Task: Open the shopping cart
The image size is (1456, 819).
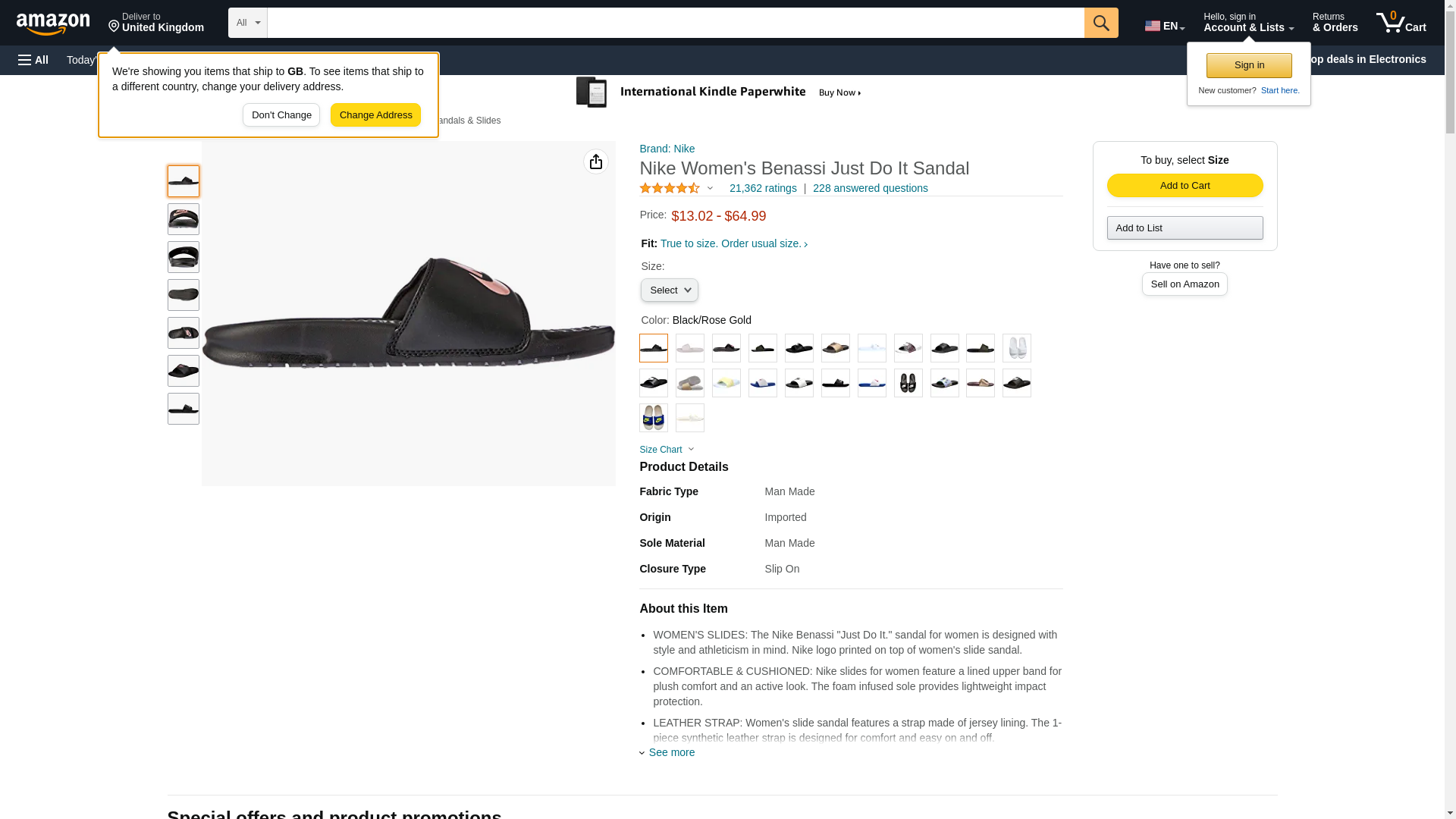Action: tap(1401, 23)
